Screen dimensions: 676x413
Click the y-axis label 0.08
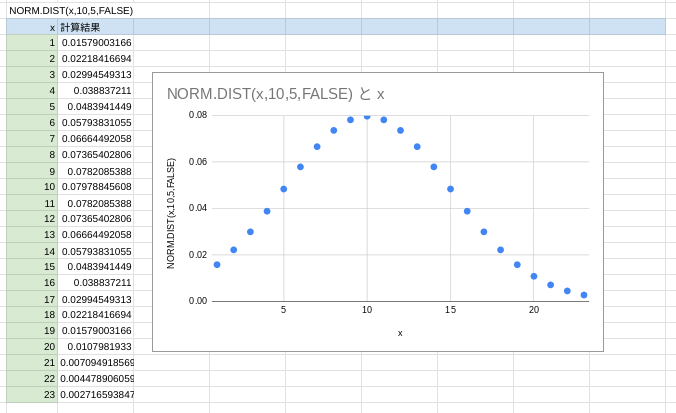click(198, 115)
